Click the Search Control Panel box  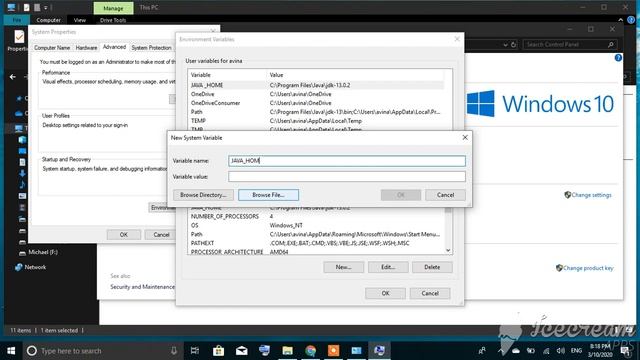pyautogui.click(x=570, y=44)
